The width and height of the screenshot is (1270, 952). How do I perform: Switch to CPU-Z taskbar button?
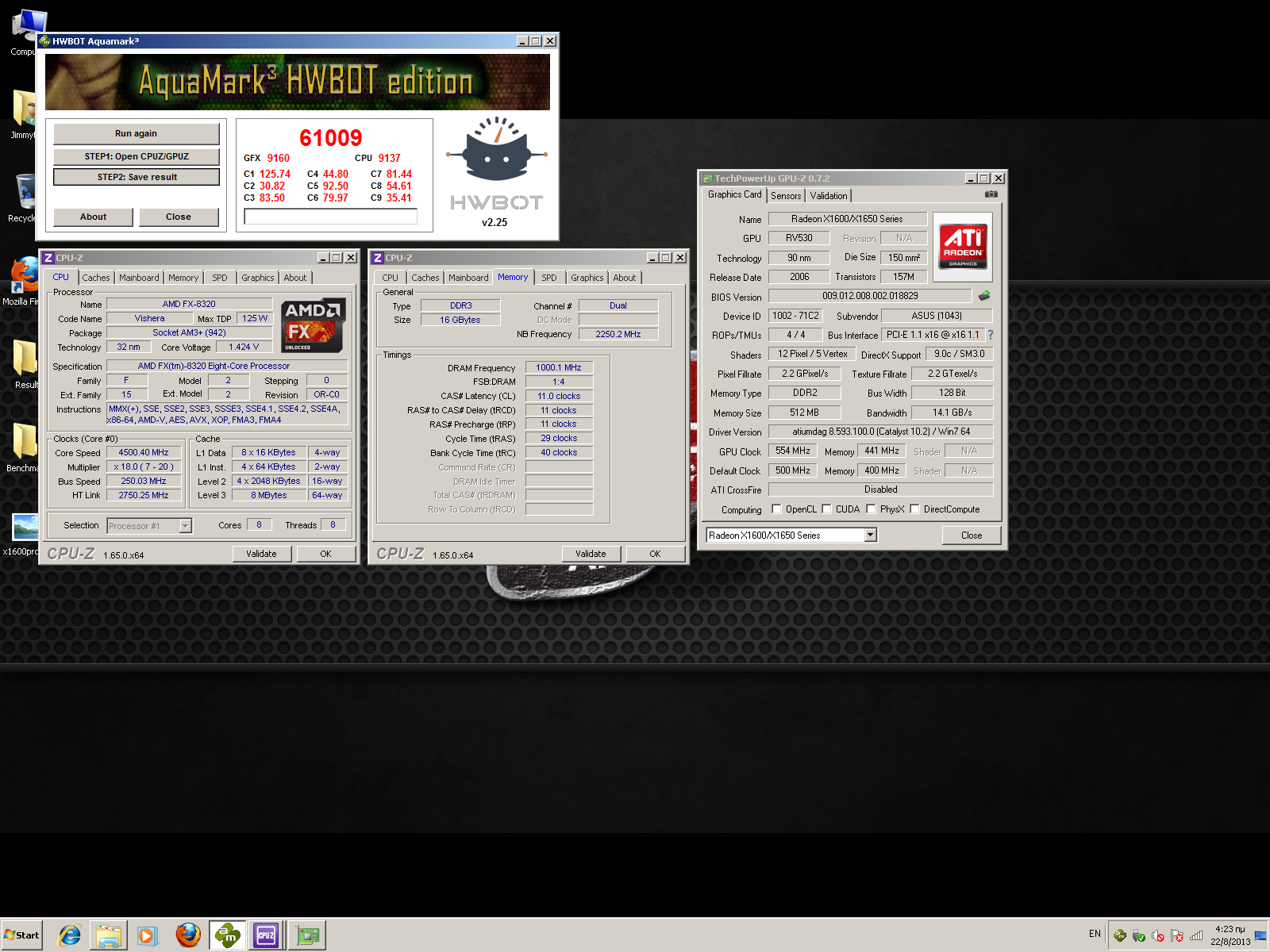click(x=266, y=935)
